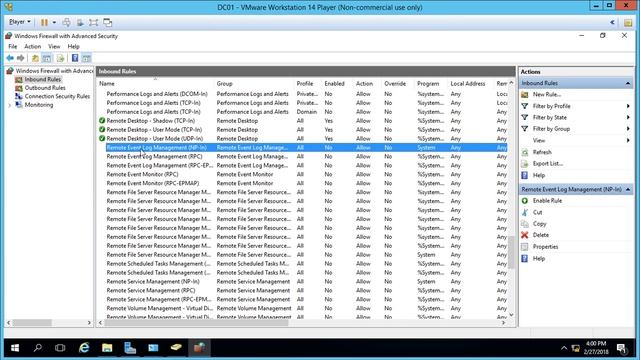Select Connection Security Rules in the tree
Image resolution: width=640 pixels, height=360 pixels.
pyautogui.click(x=57, y=96)
